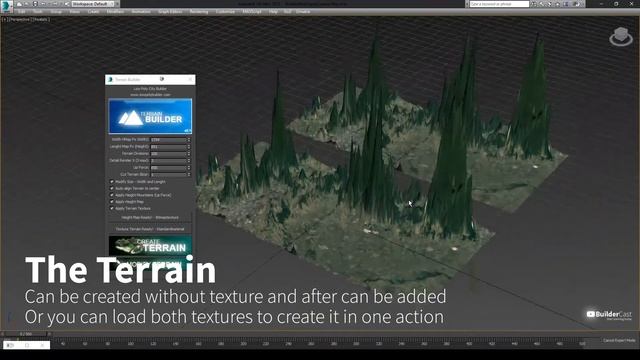Image resolution: width=640 pixels, height=360 pixels.
Task: Open the Perspective viewport label menu
Action: pos(19,19)
